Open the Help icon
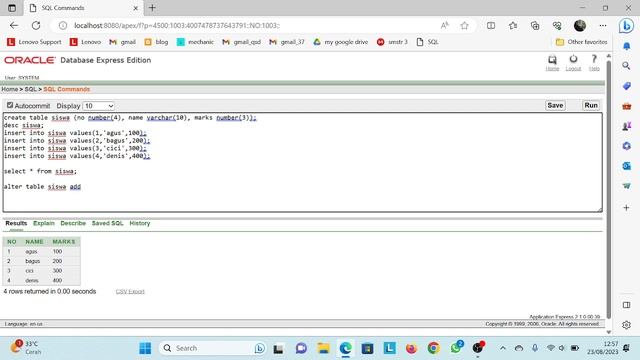Screen dimensions: 640x360 click(594, 60)
